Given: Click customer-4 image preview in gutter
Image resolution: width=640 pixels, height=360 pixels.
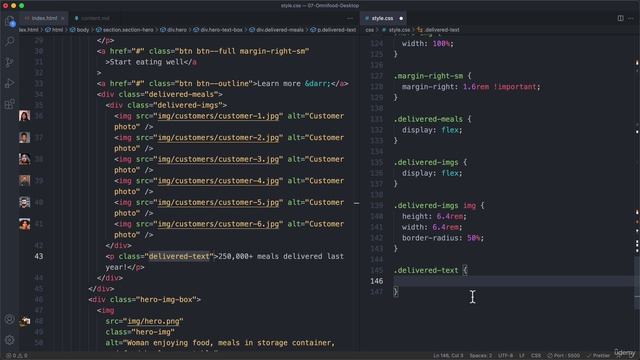Looking at the screenshot, I should click(x=24, y=180).
